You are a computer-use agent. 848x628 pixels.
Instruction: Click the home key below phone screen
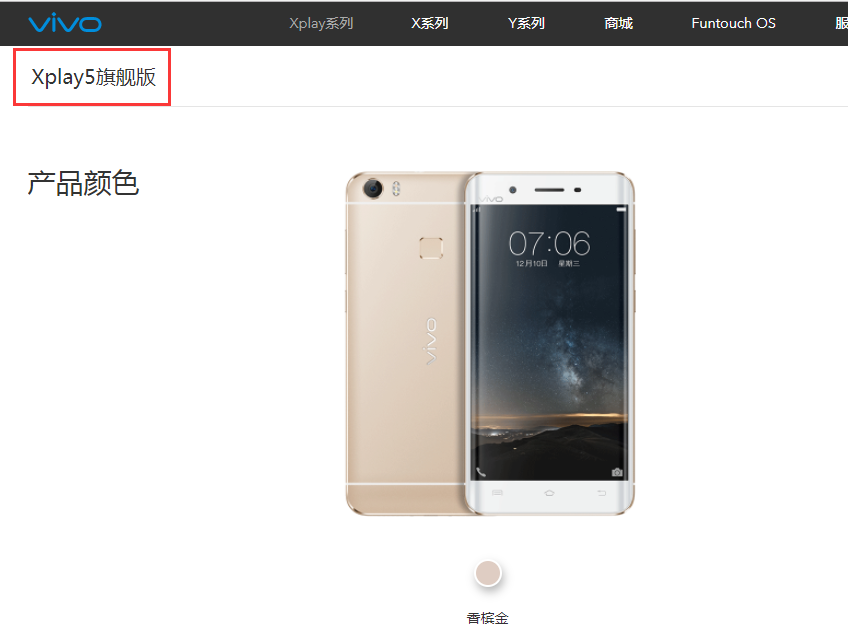[x=549, y=493]
